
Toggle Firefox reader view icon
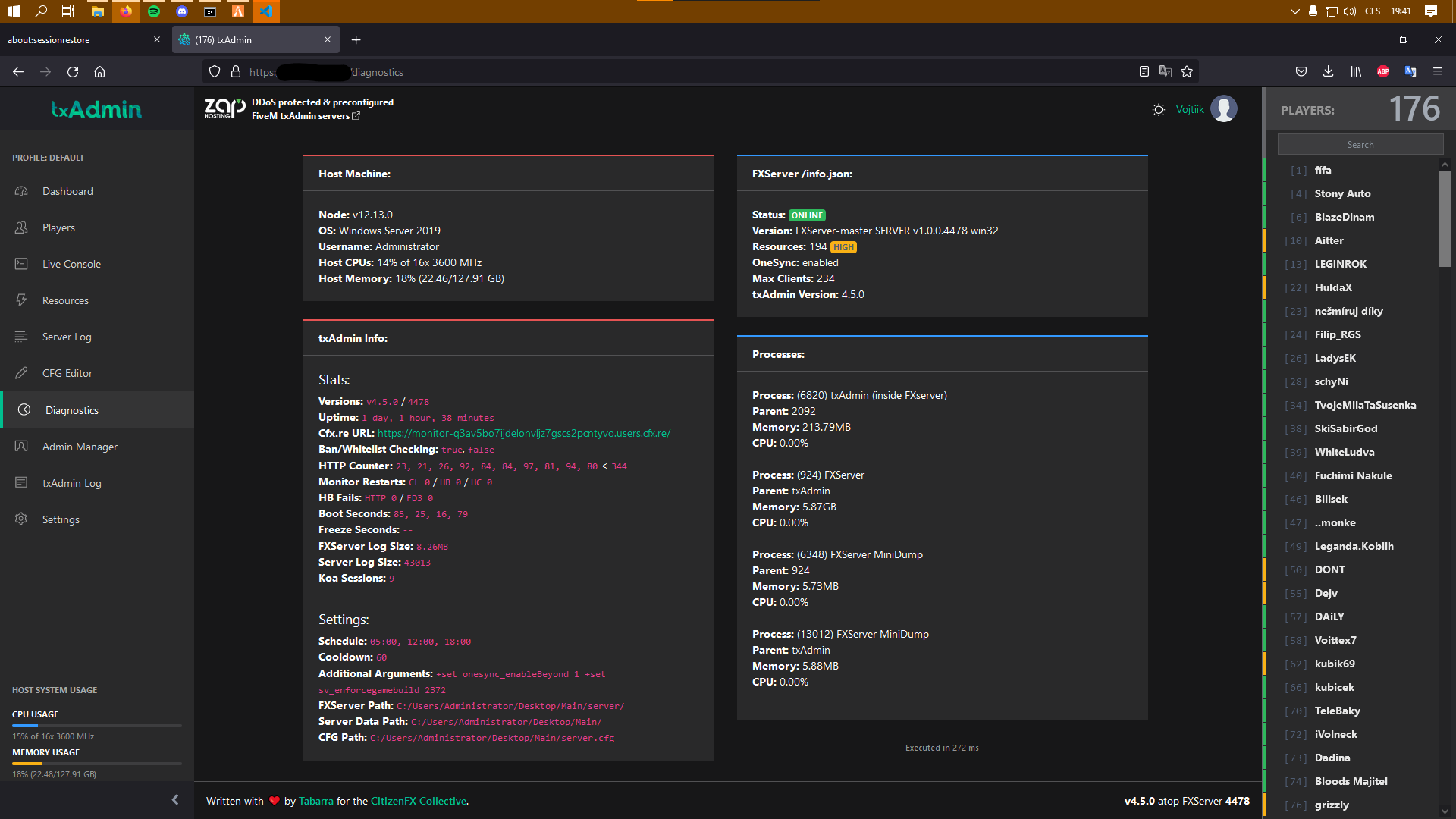(x=1144, y=71)
